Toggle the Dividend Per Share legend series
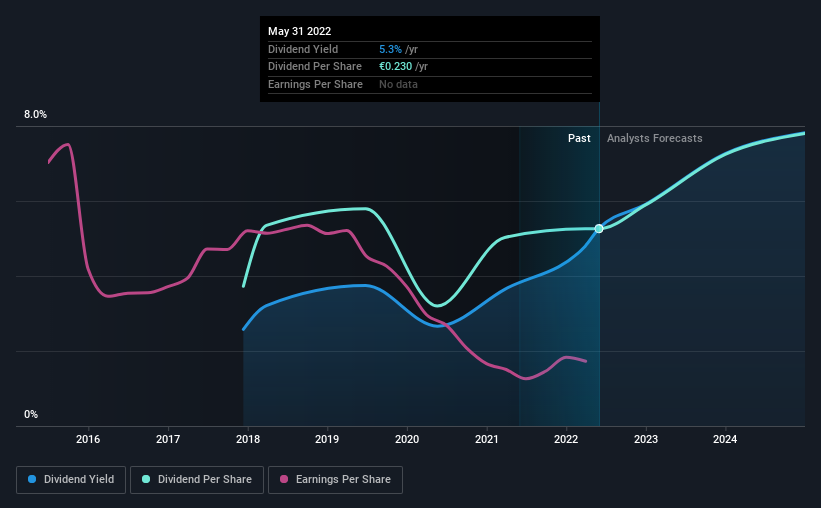Image resolution: width=821 pixels, height=508 pixels. [x=197, y=479]
